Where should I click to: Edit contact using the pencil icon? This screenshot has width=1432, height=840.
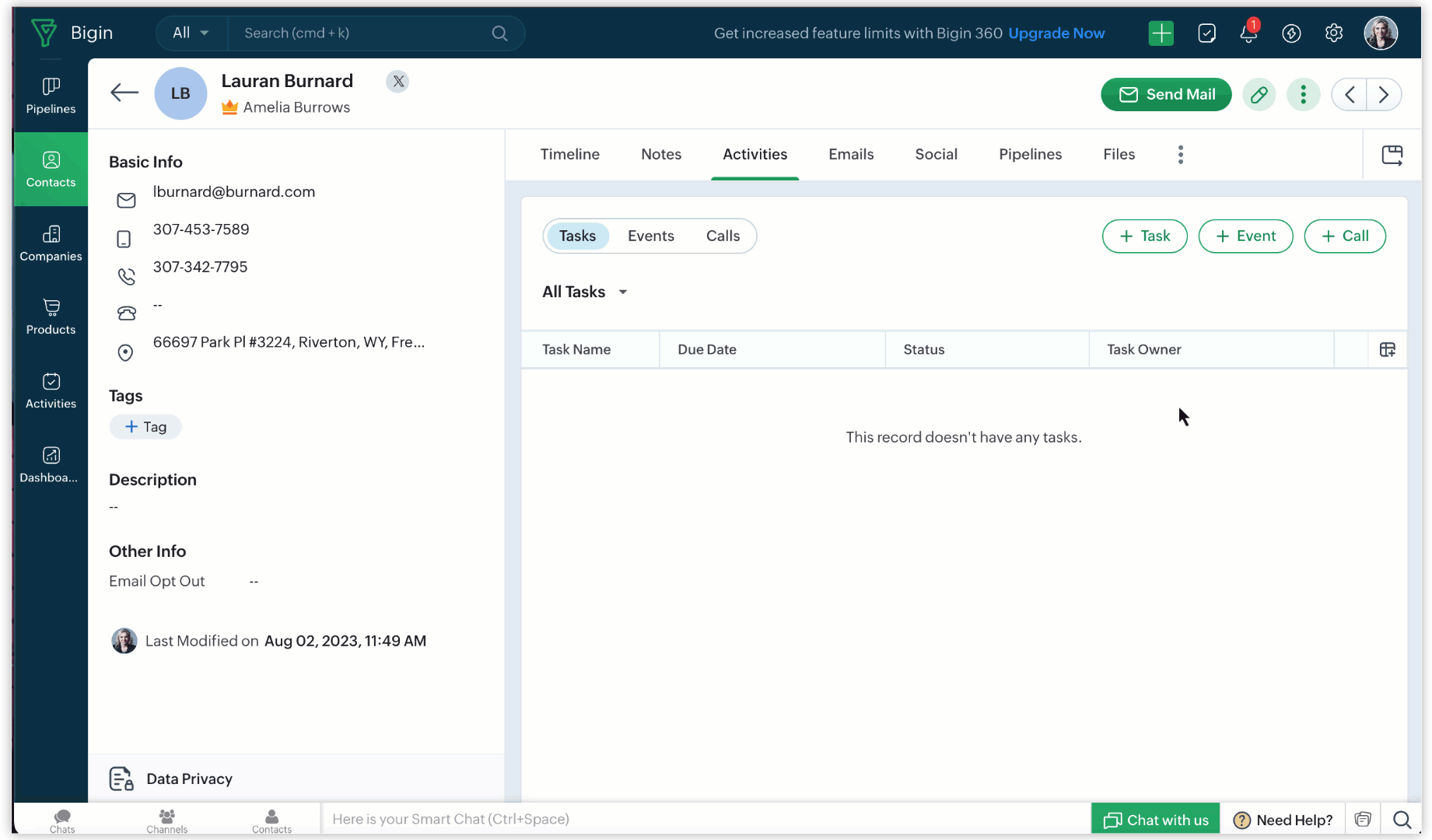(1259, 95)
